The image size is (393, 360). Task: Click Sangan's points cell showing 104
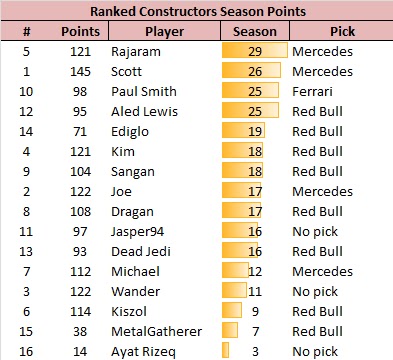pyautogui.click(x=80, y=171)
